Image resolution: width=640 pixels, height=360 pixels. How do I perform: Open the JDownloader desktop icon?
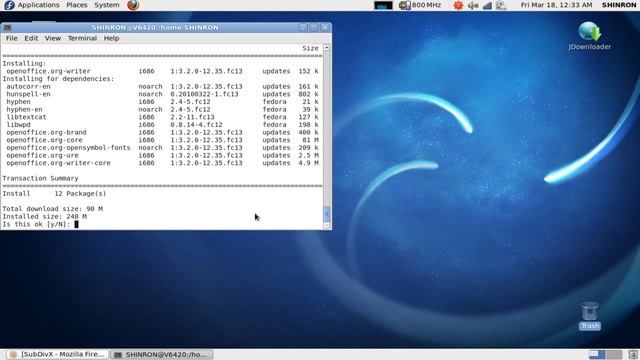[589, 36]
